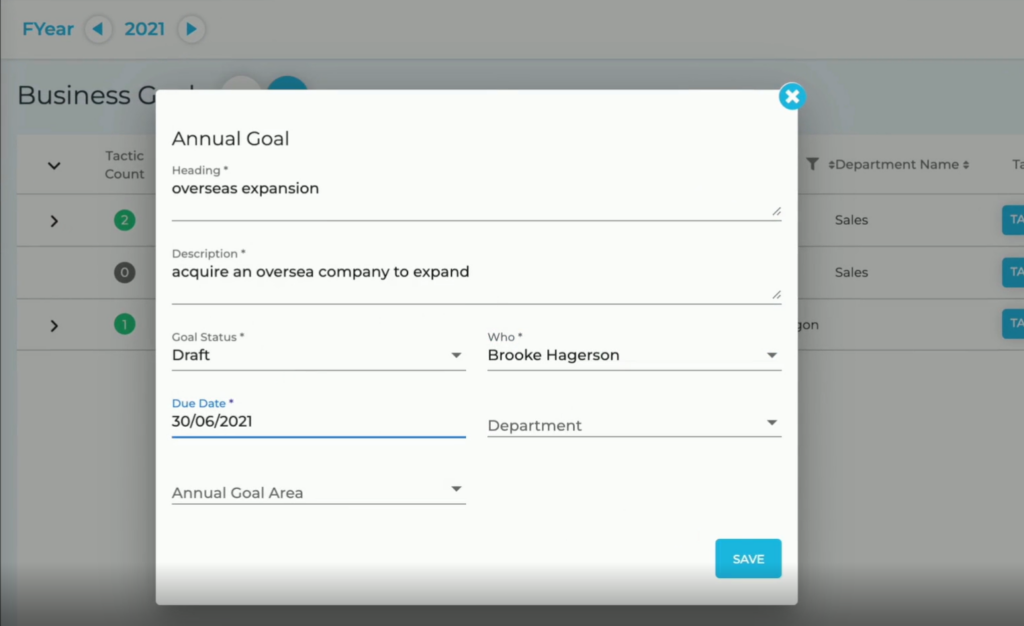Save the annual goal
The image size is (1024, 626).
coord(748,559)
